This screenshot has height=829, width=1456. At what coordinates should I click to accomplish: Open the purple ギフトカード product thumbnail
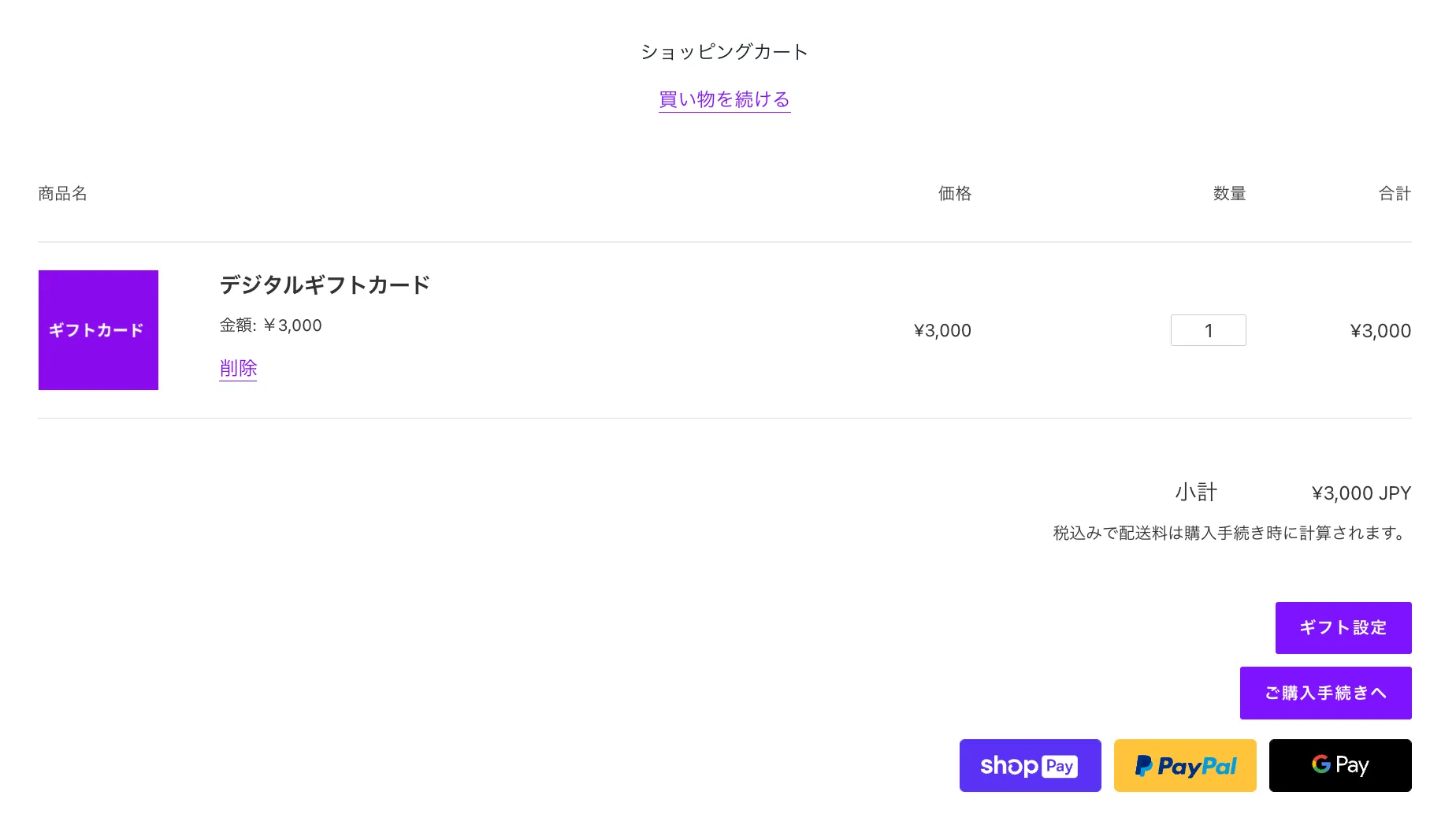click(x=98, y=330)
